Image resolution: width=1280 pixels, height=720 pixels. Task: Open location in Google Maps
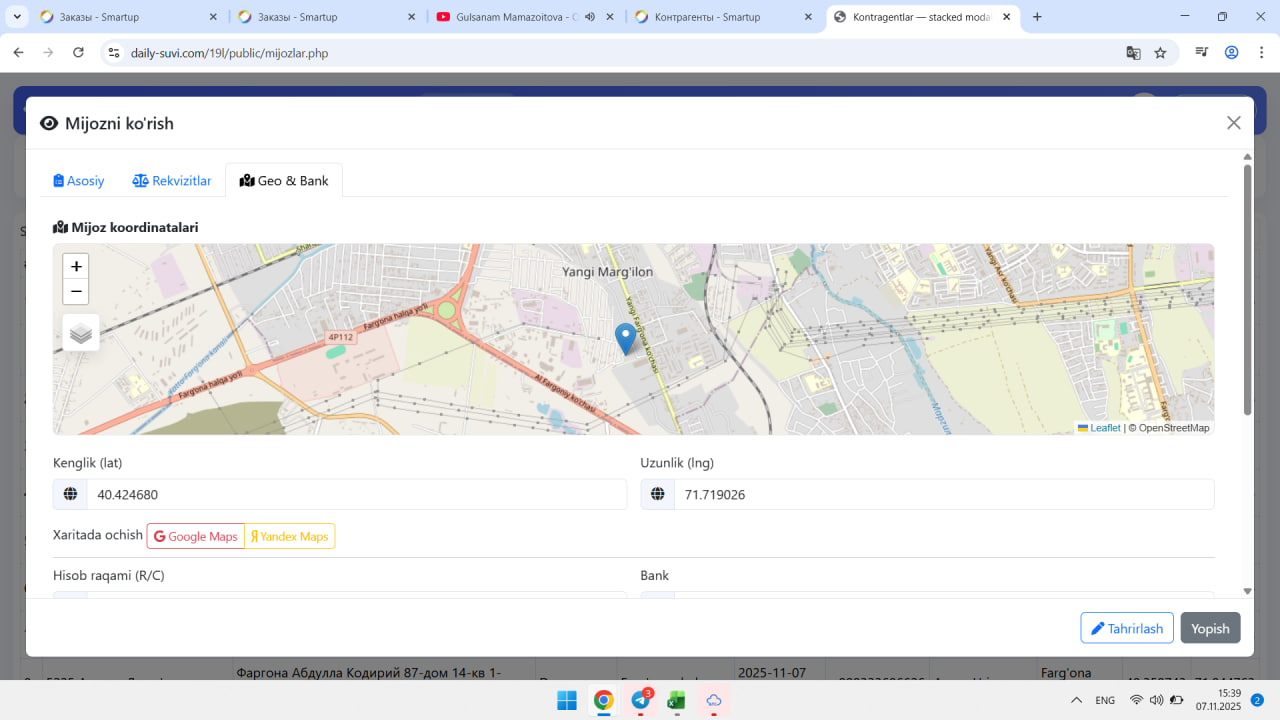click(x=196, y=537)
